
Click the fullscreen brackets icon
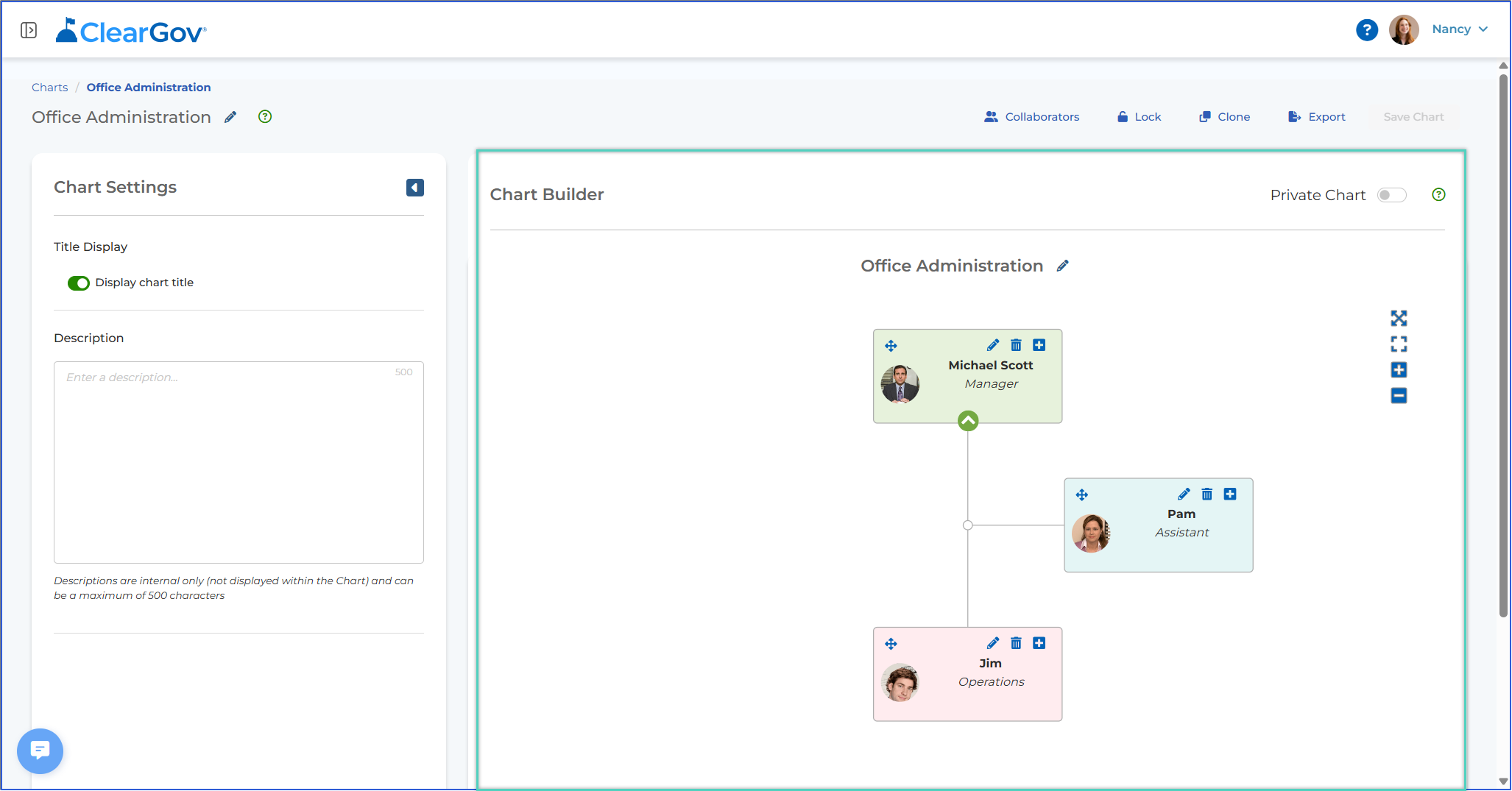click(x=1399, y=344)
